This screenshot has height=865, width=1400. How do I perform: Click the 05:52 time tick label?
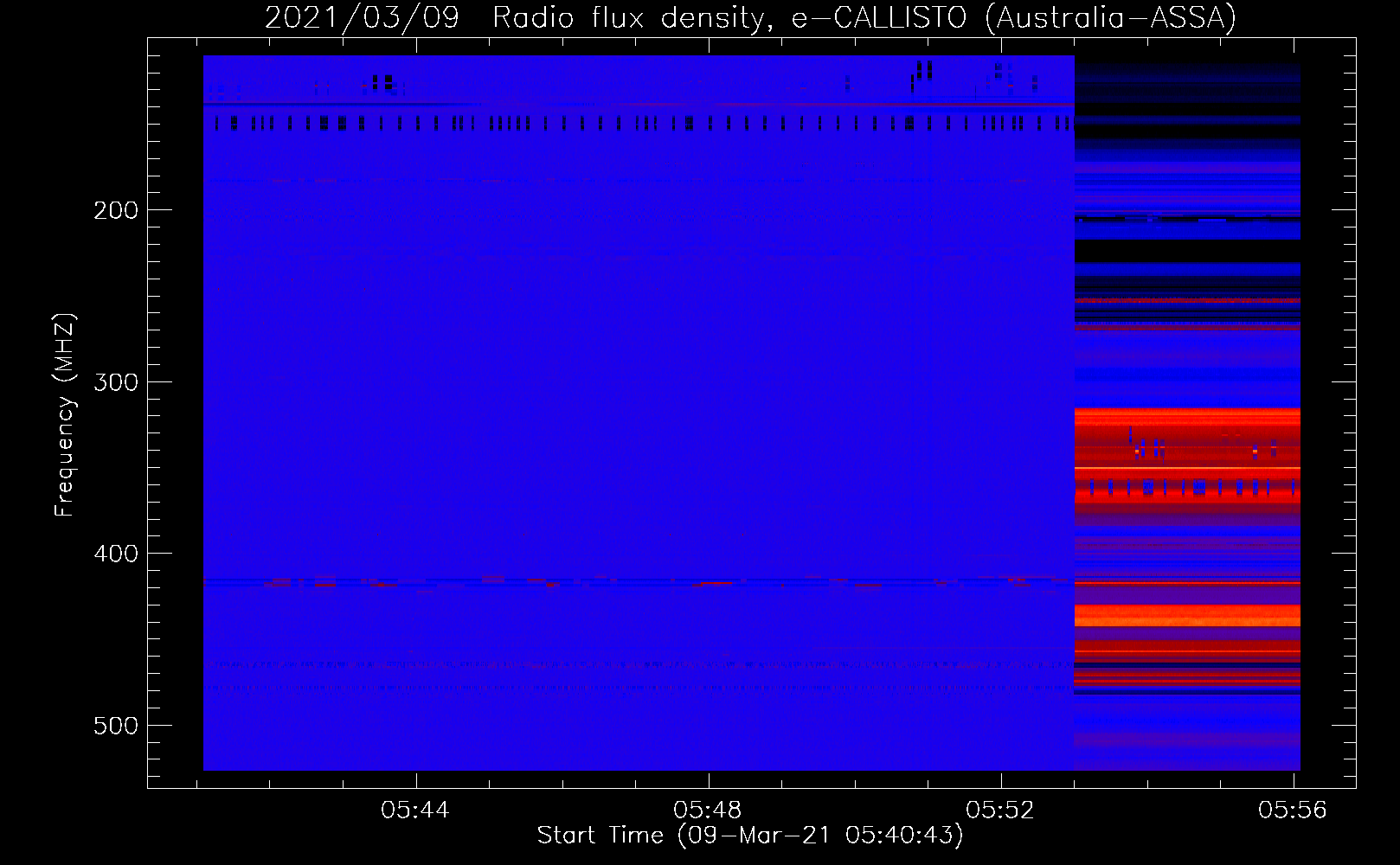coord(1000,810)
